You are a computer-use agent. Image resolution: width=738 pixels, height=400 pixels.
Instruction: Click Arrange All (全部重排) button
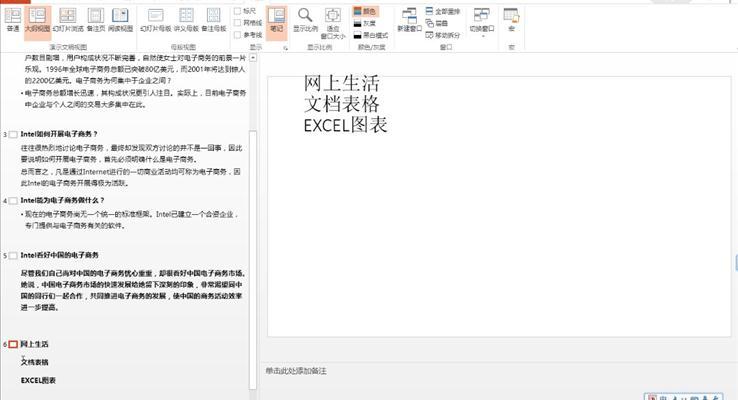click(x=443, y=10)
